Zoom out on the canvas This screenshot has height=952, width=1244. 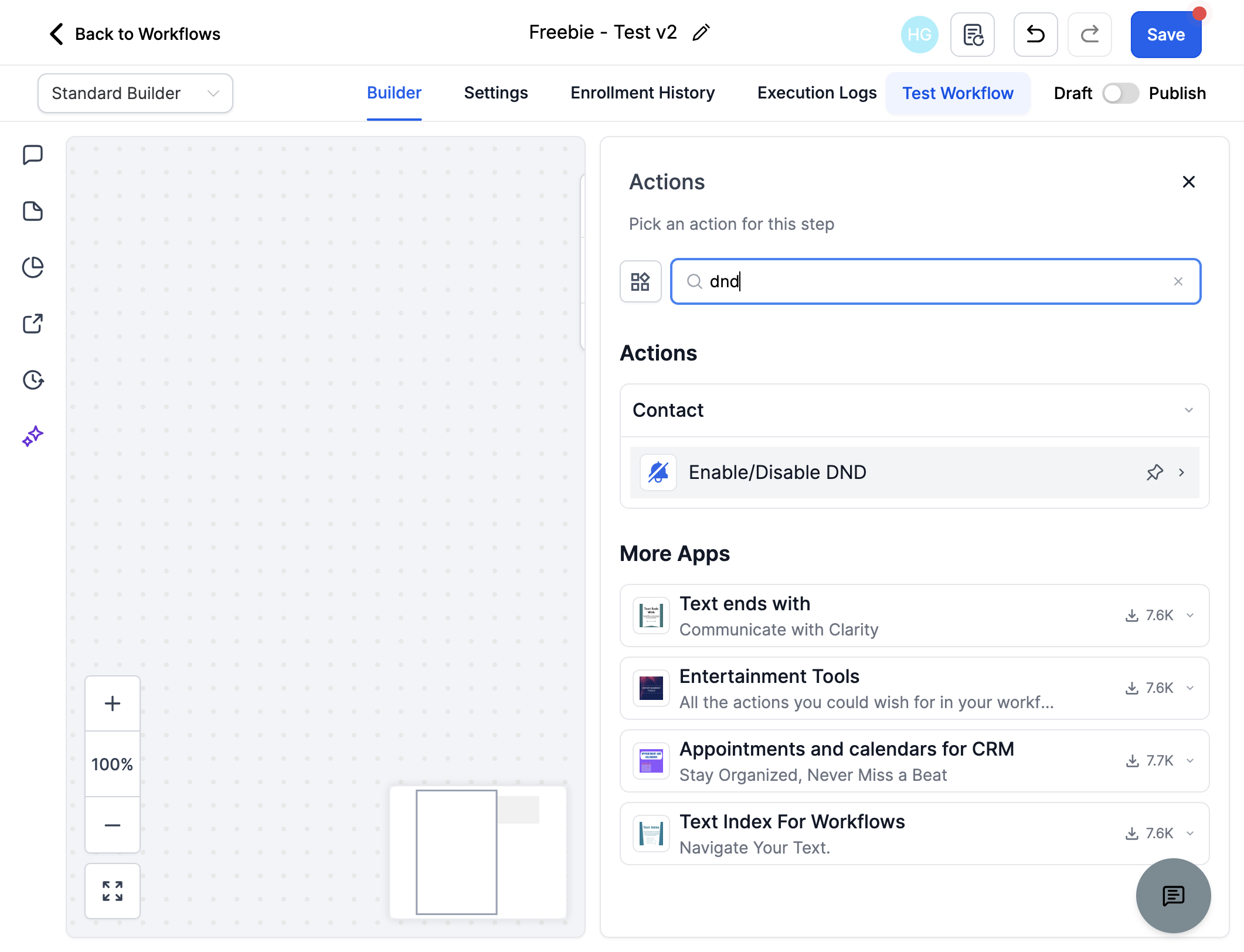coord(113,825)
